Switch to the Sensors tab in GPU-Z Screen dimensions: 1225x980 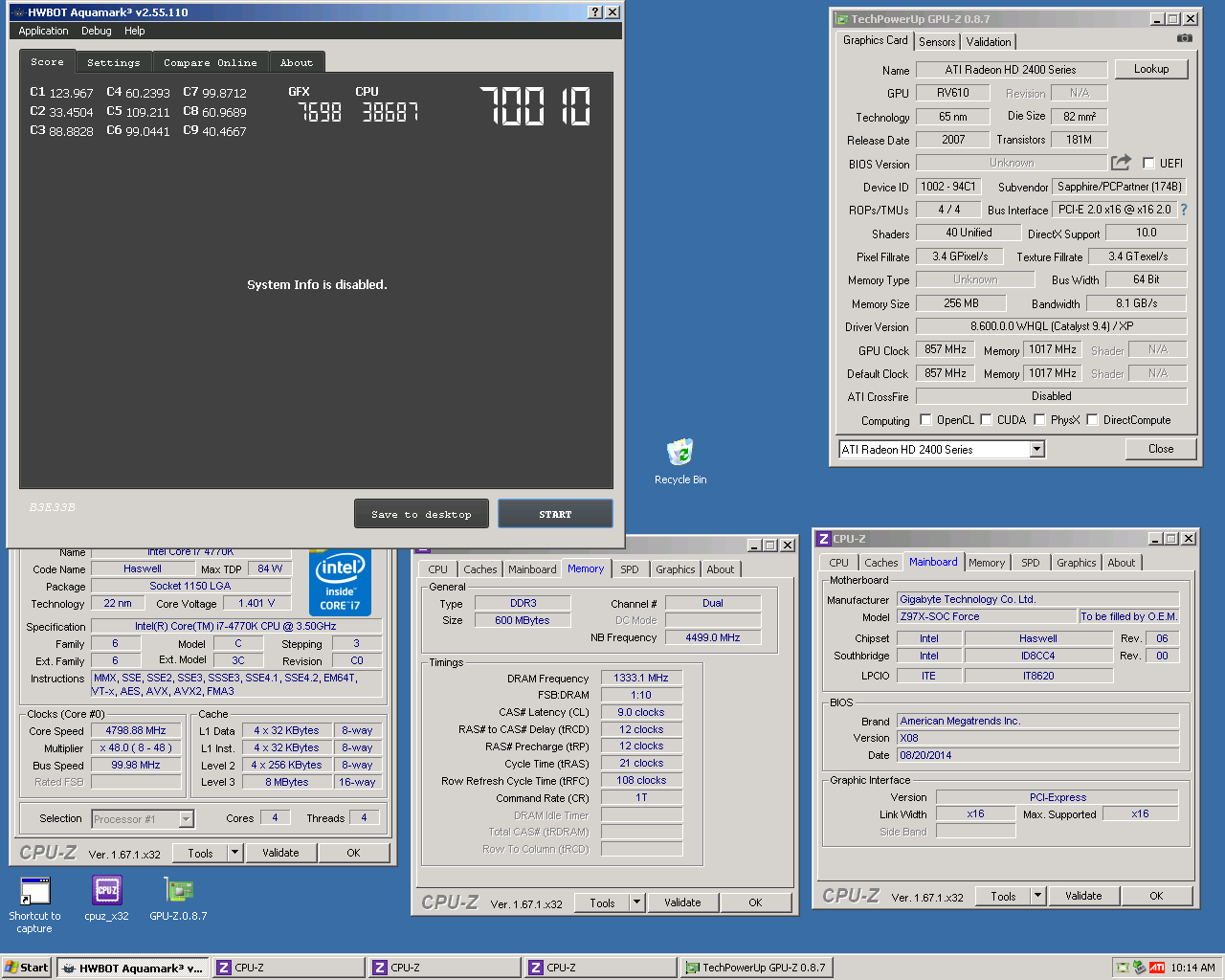tap(937, 42)
